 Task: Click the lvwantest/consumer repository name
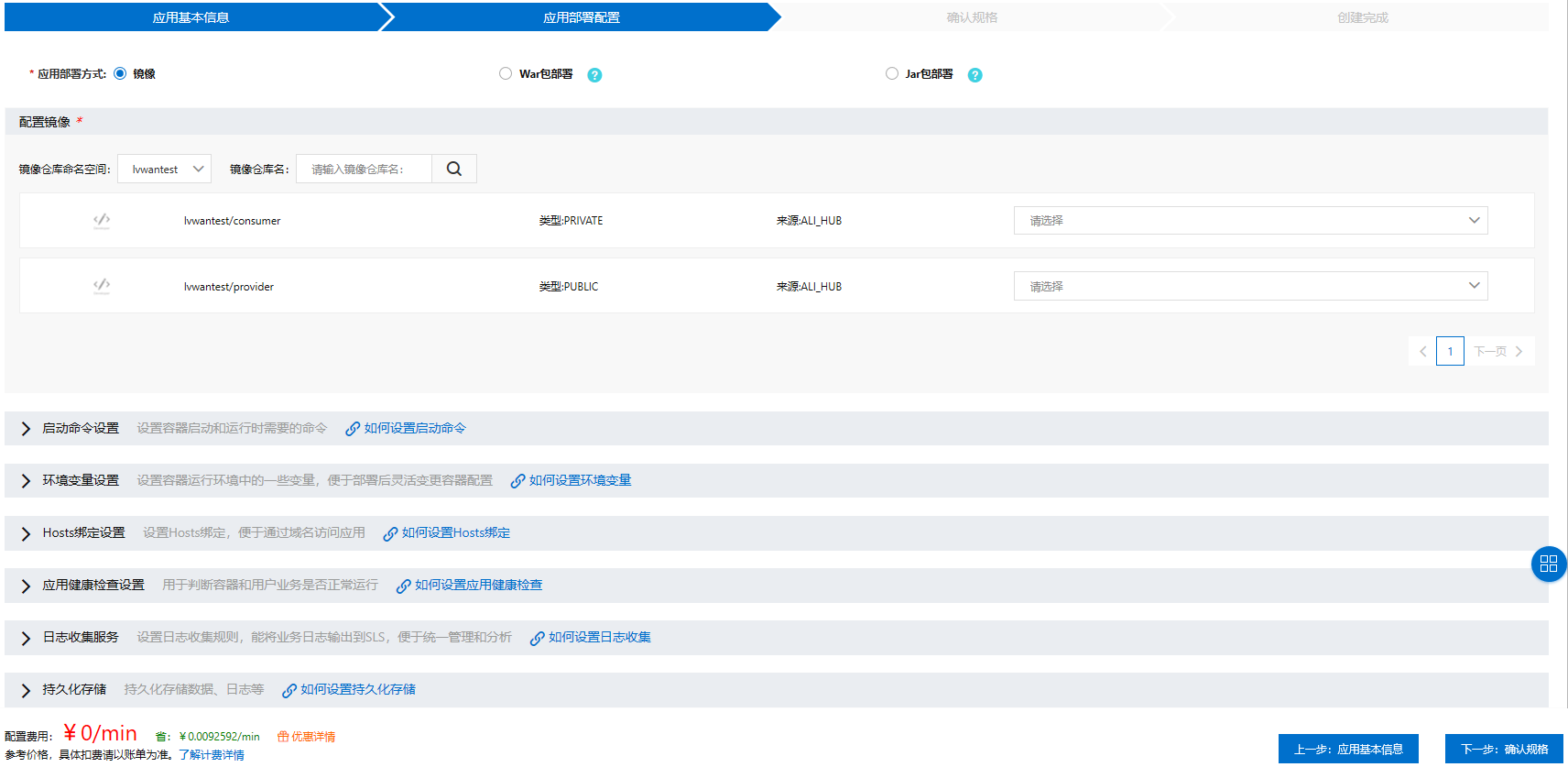point(232,221)
